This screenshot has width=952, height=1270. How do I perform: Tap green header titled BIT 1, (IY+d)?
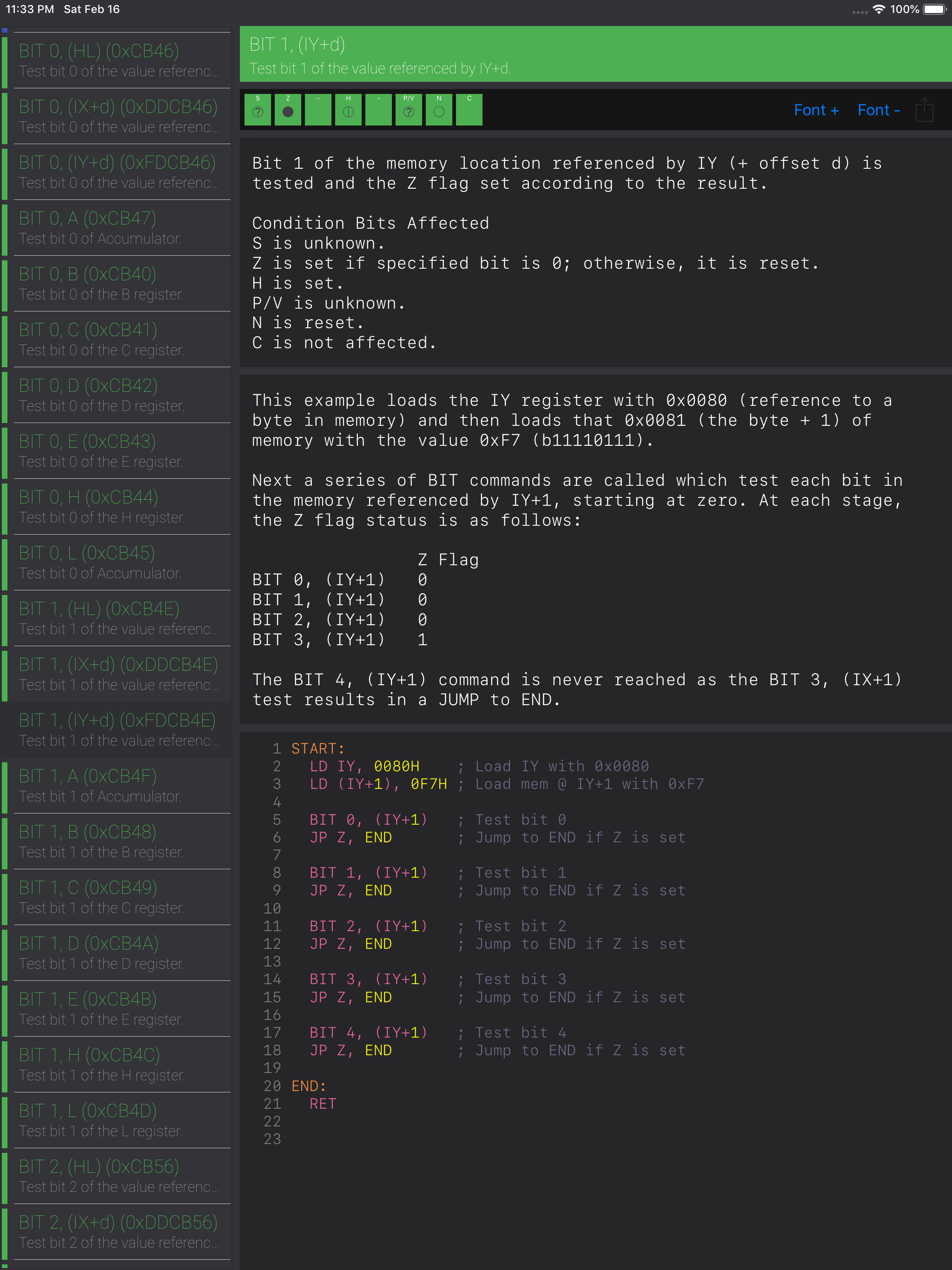595,54
